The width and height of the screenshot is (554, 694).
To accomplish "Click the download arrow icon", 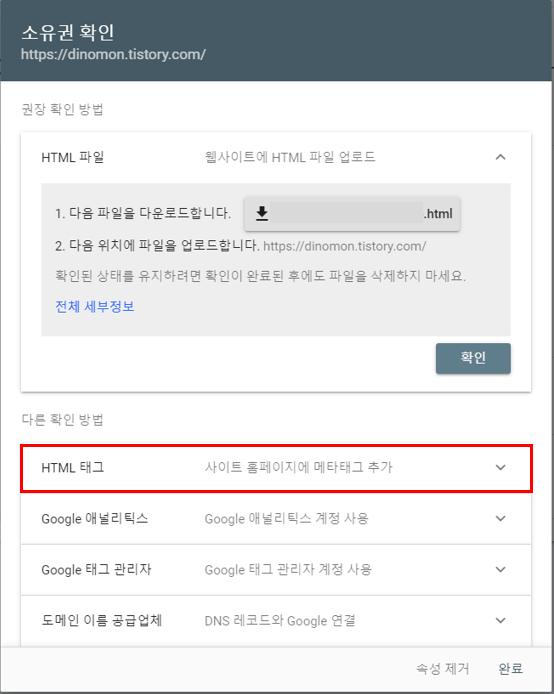I will point(262,213).
